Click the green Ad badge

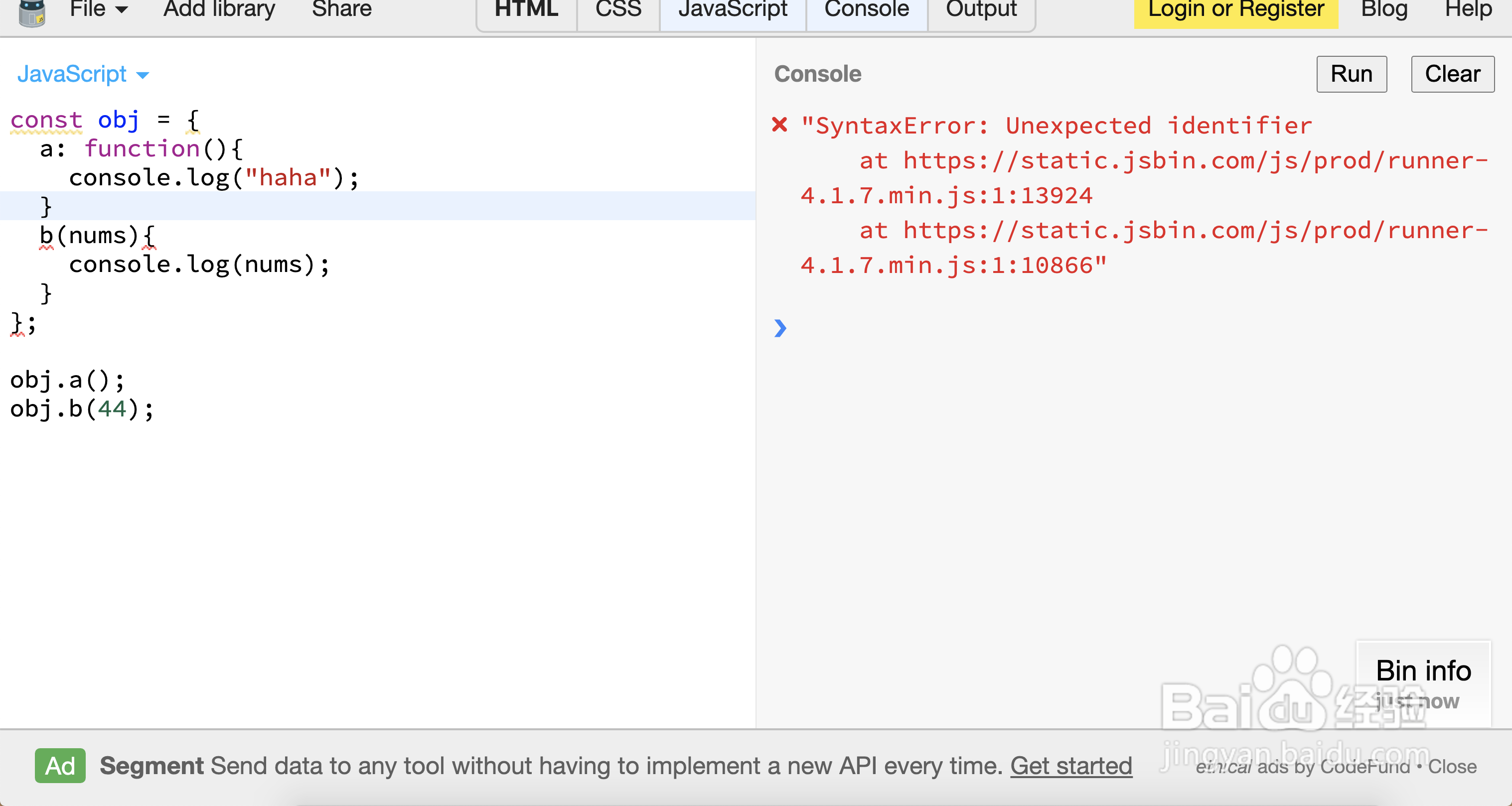click(60, 766)
